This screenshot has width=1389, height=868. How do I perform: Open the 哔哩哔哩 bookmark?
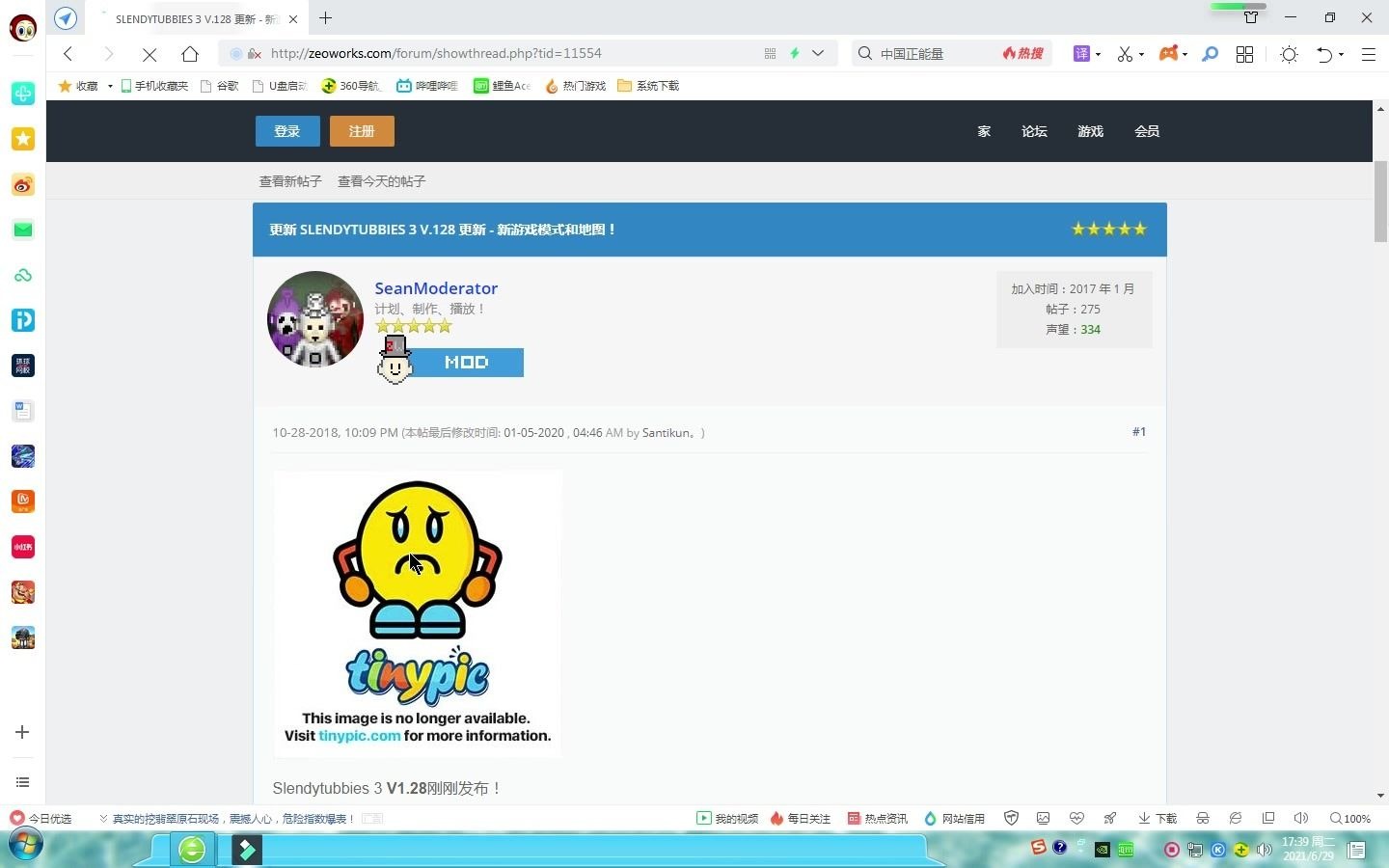coord(427,86)
